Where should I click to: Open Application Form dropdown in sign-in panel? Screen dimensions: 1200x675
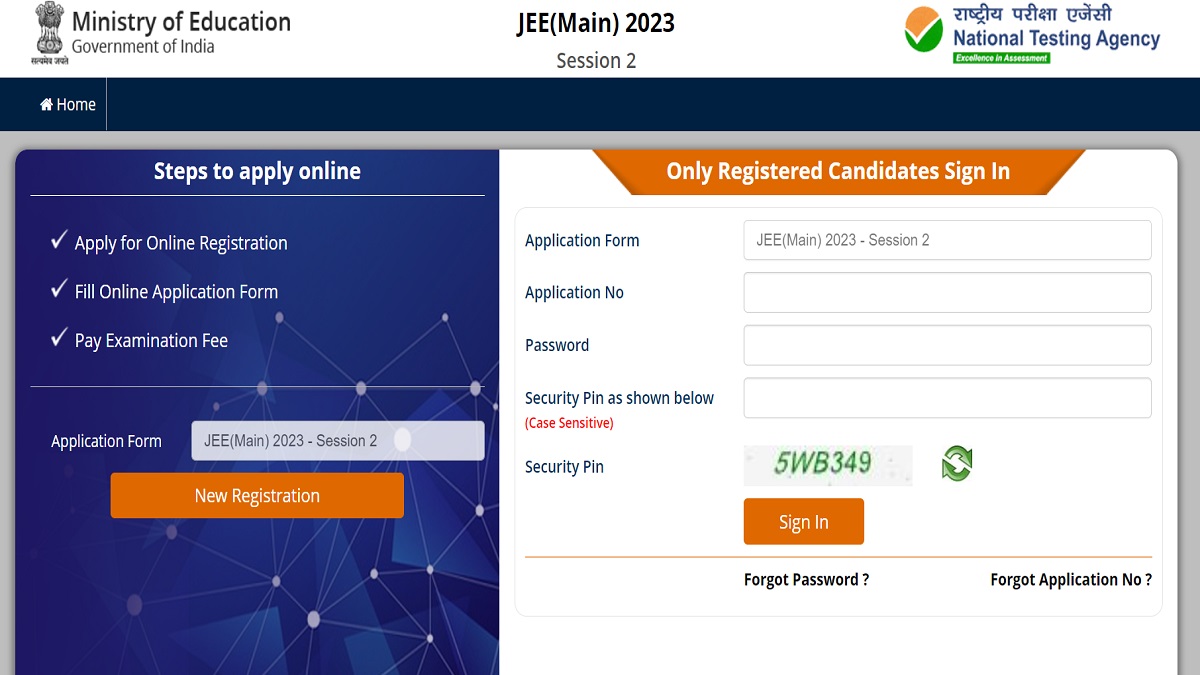click(x=947, y=240)
